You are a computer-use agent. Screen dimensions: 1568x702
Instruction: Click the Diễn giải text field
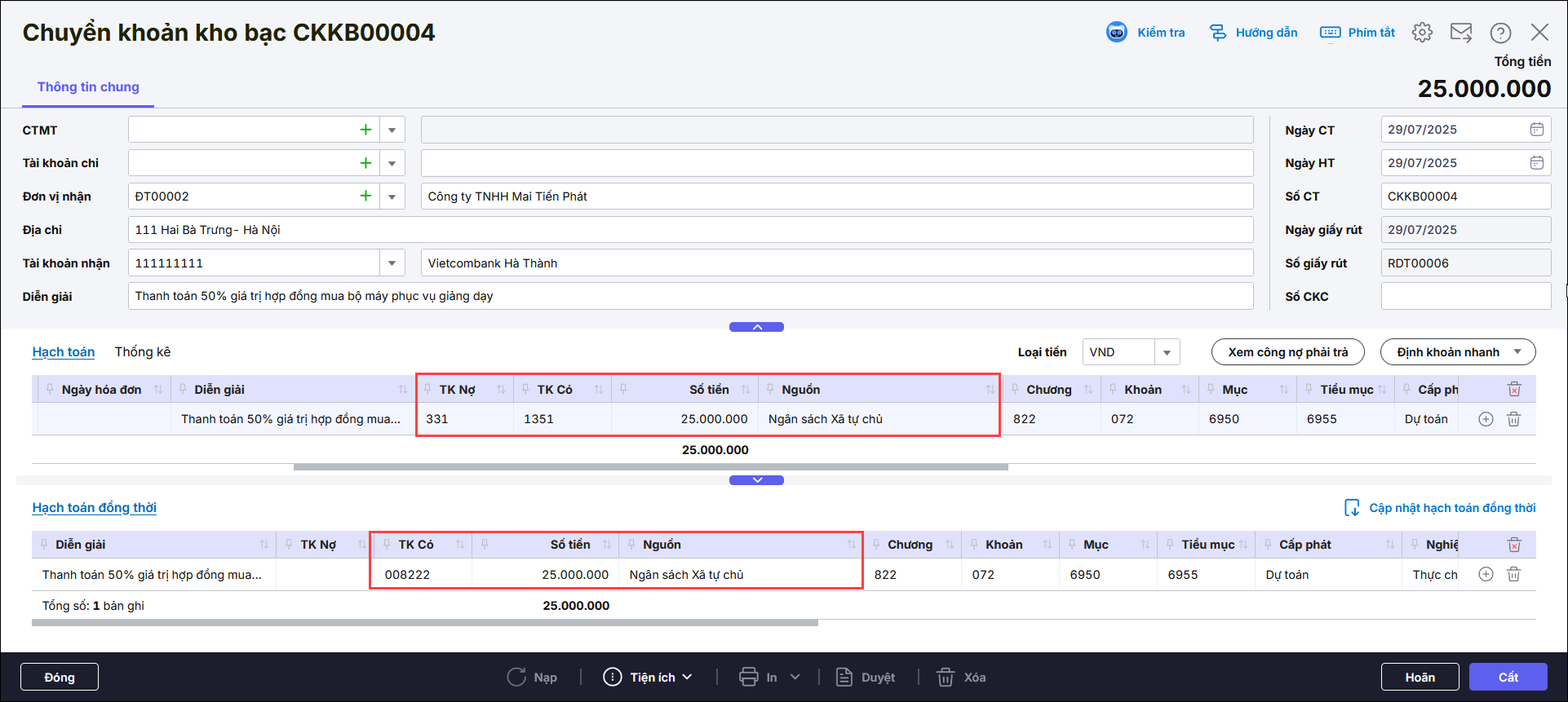tap(689, 296)
